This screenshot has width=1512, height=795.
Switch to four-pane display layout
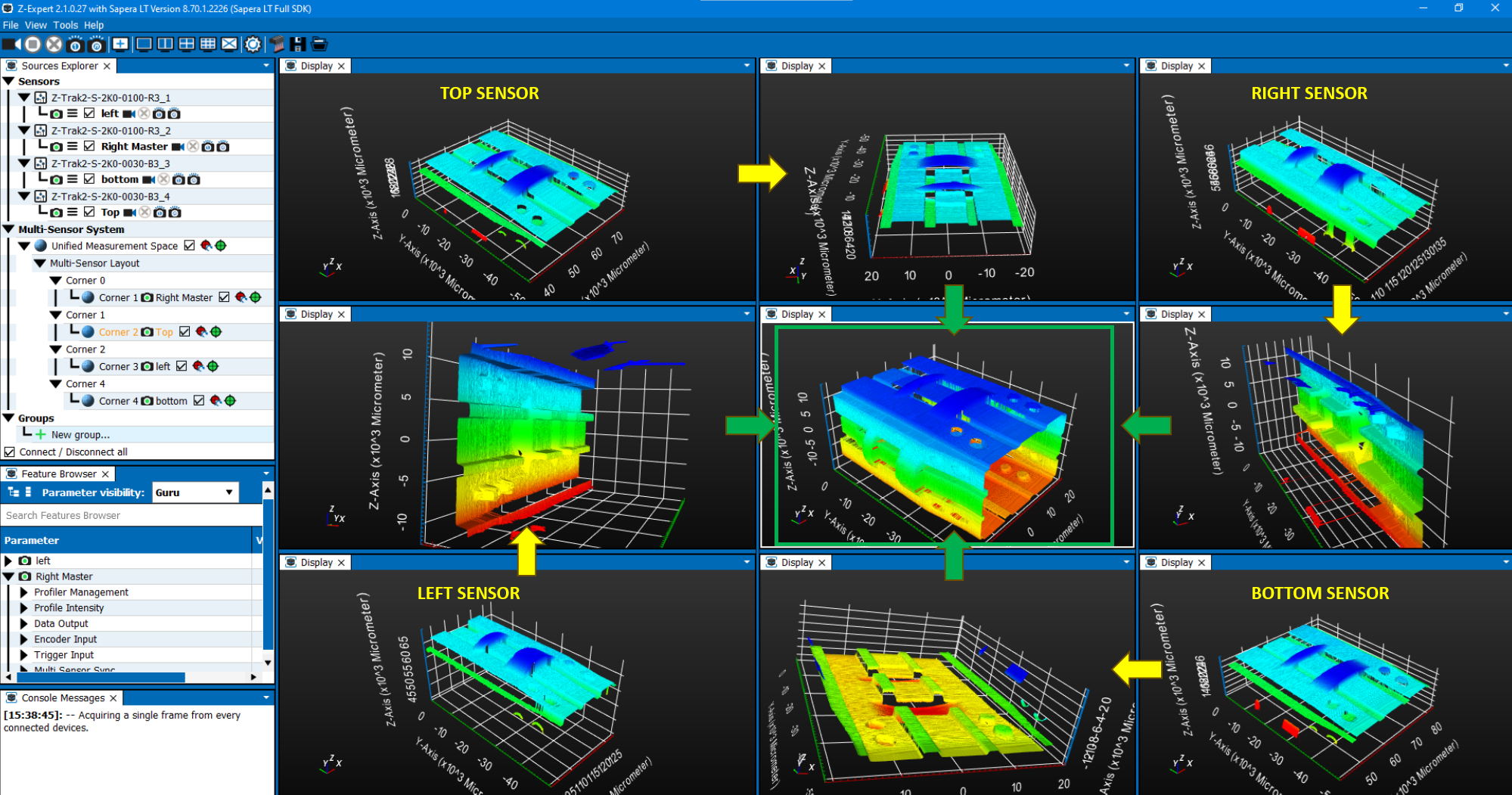[186, 44]
